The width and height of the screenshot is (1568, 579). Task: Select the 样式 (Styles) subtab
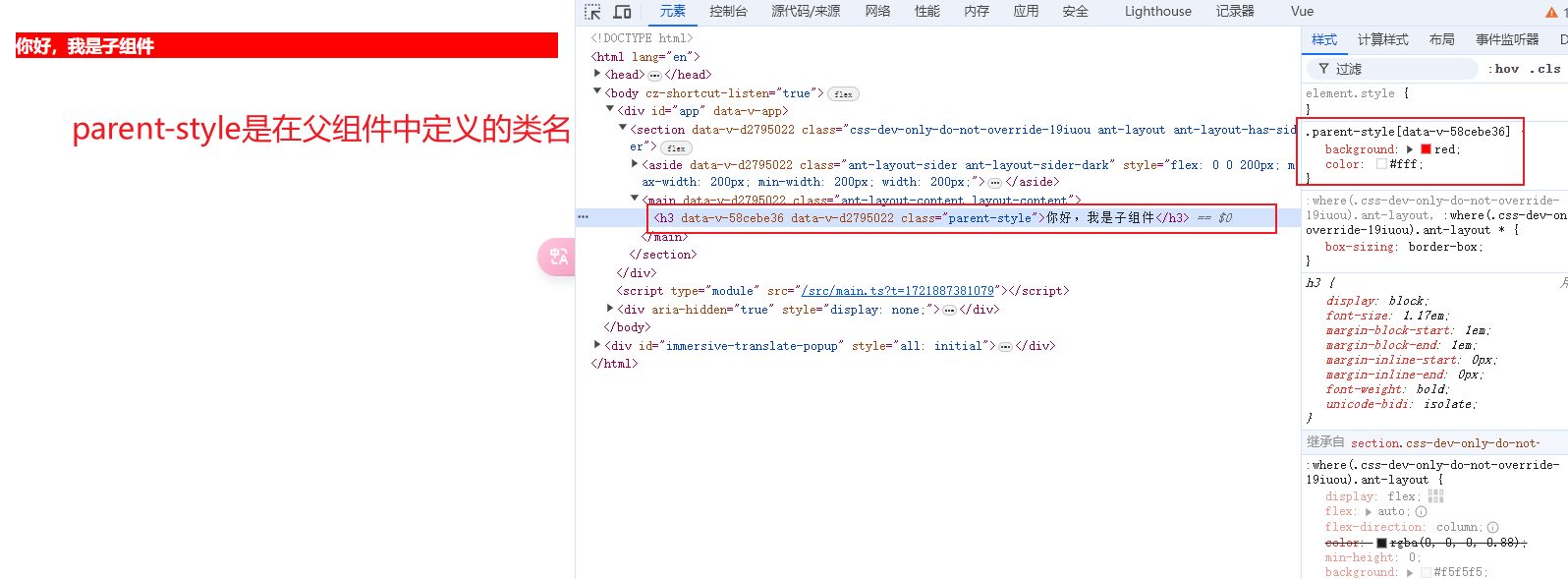(1324, 40)
